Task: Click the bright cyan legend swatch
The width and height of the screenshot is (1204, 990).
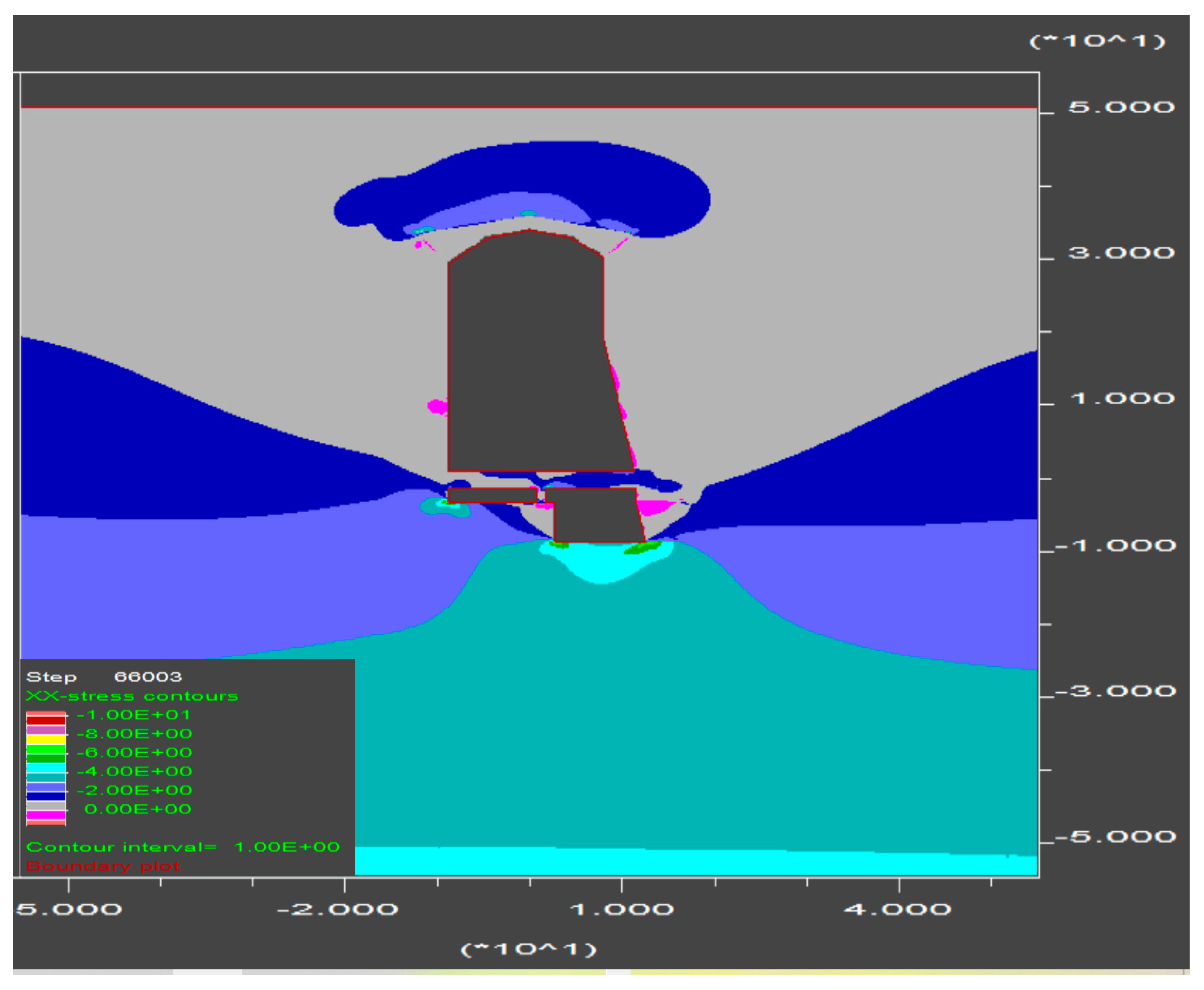Action: pos(46,768)
